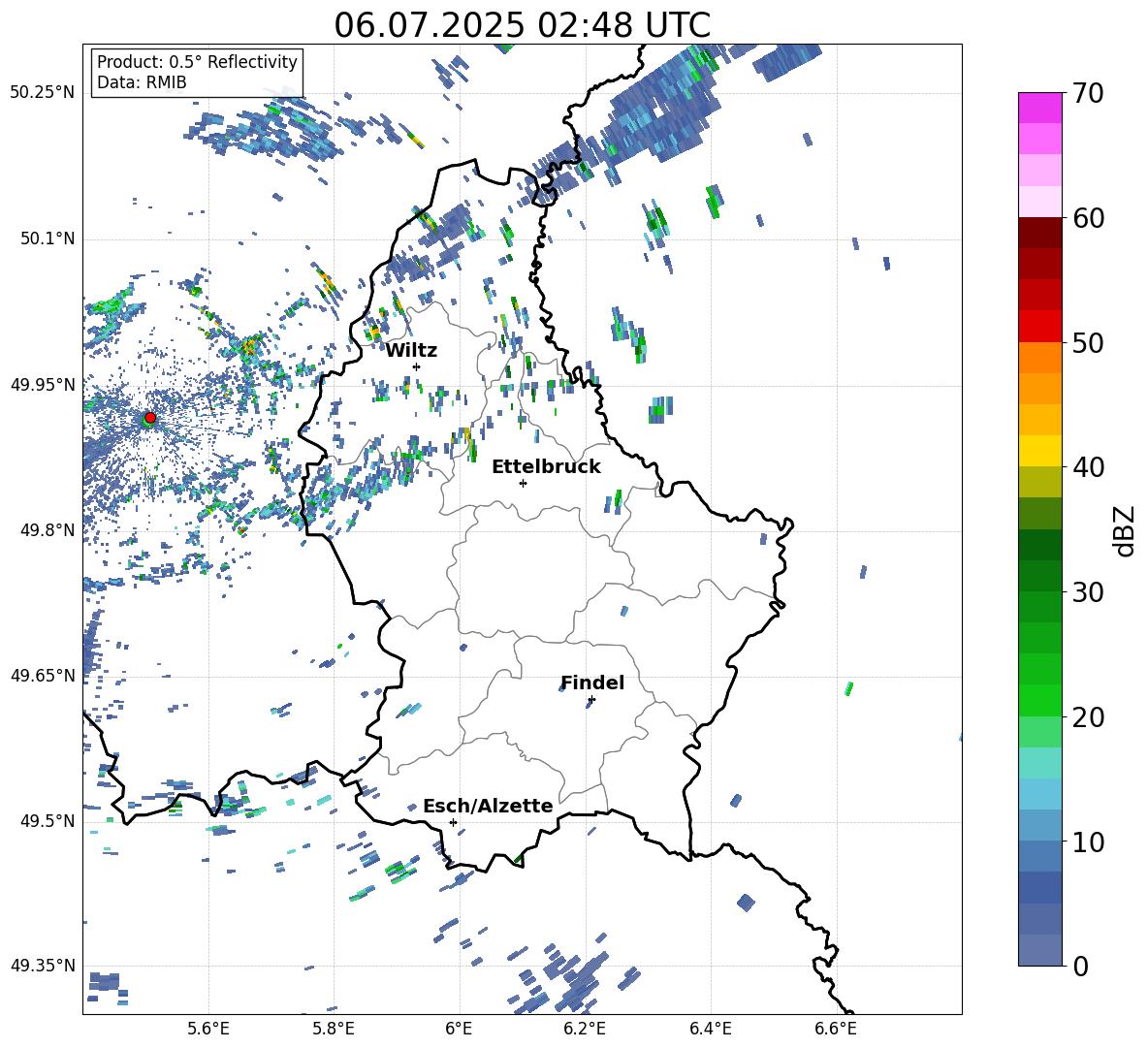Click the 6.4°E longitude label
Screen dimensions: 1148x1048
pyautogui.click(x=710, y=1029)
